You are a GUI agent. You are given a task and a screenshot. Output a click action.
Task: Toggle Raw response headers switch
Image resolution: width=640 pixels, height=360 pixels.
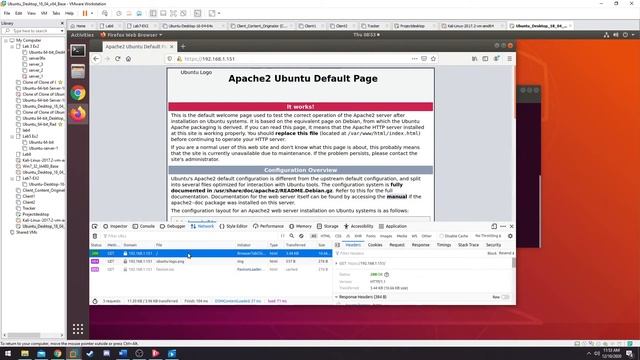click(505, 297)
